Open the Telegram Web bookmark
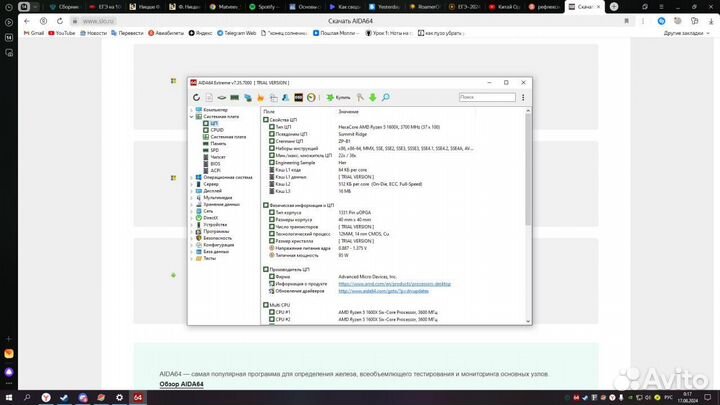720x405 pixels. (236, 33)
